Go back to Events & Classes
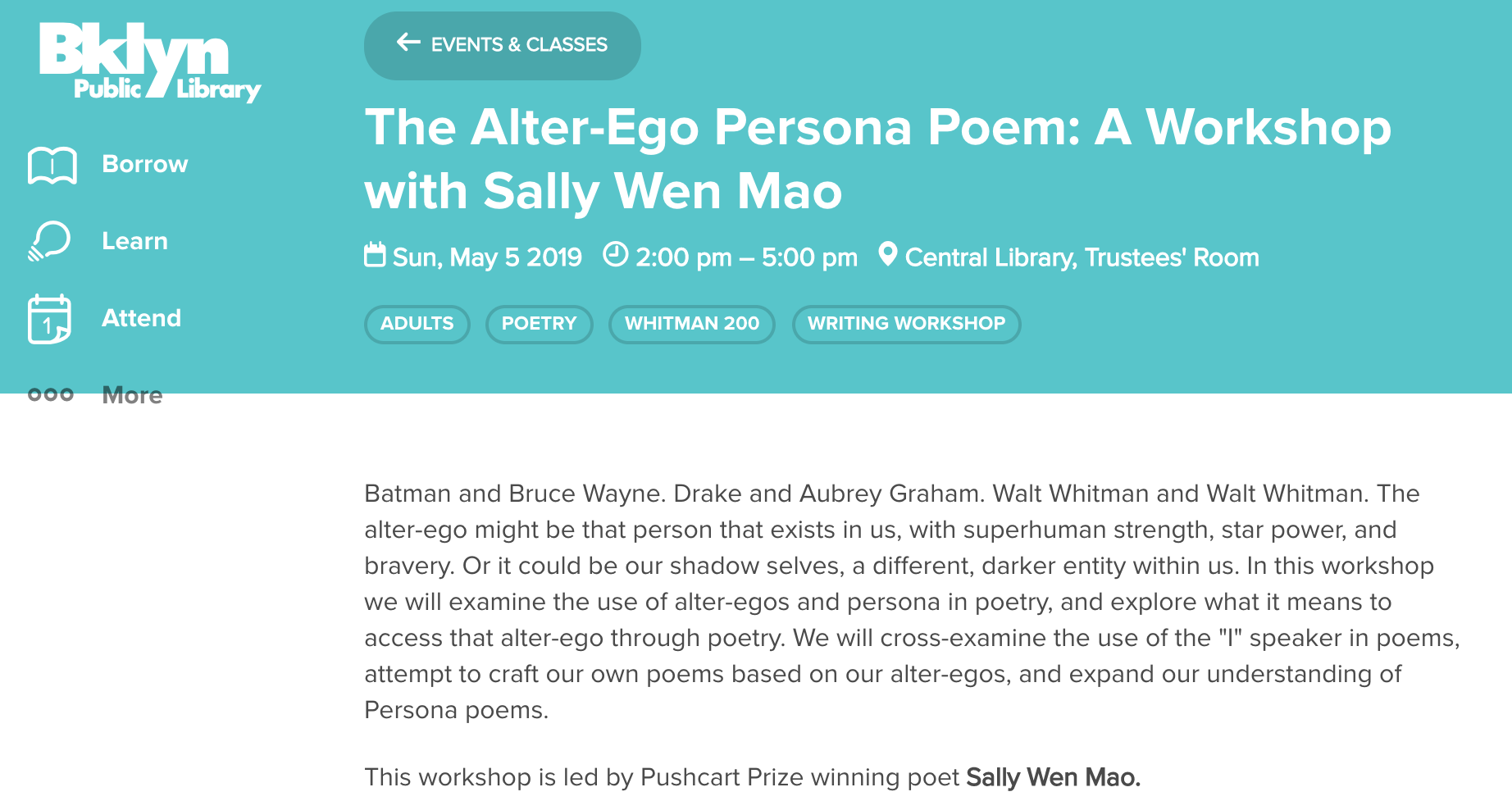 503,46
